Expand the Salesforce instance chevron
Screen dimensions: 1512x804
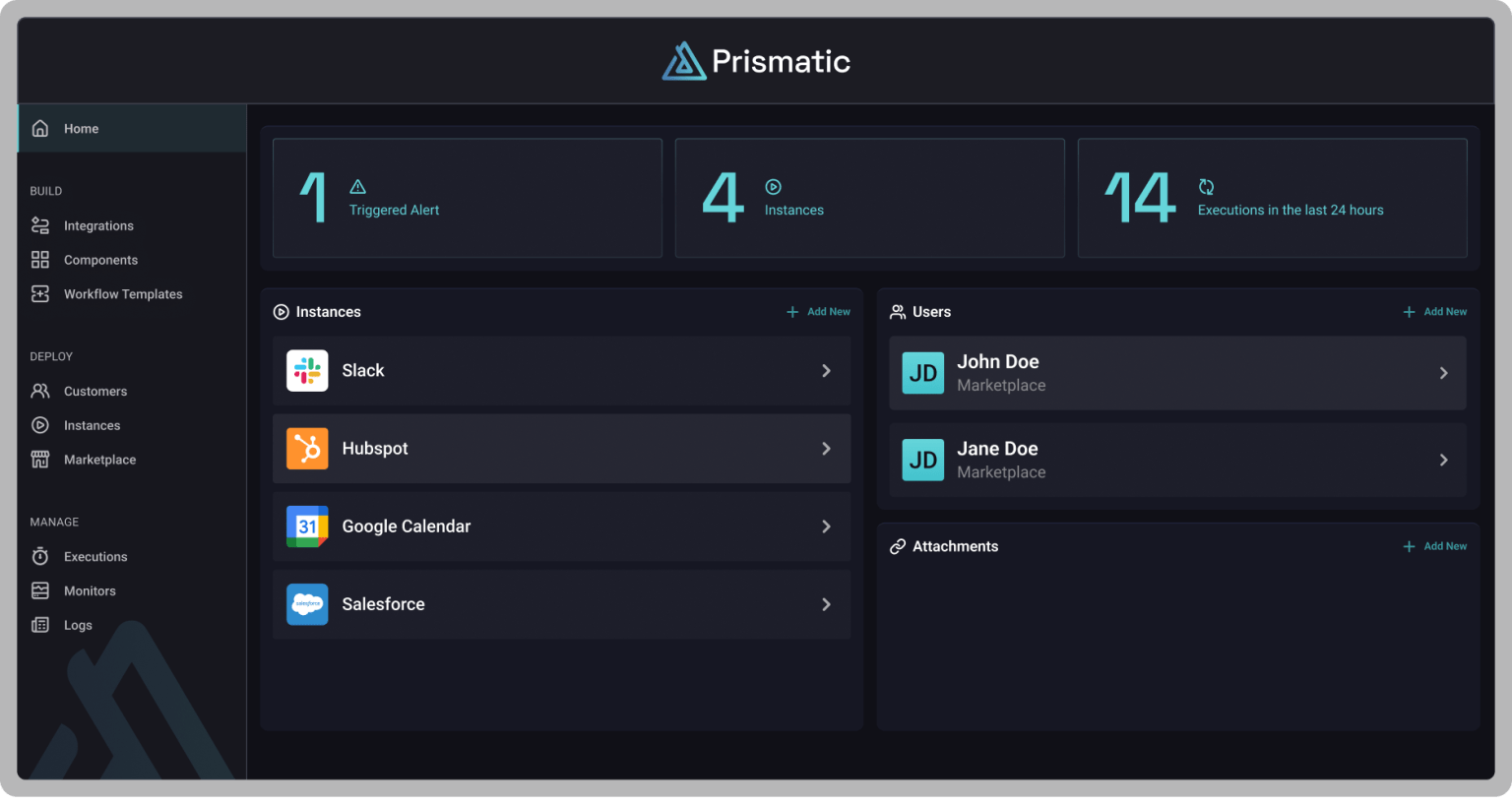click(826, 604)
